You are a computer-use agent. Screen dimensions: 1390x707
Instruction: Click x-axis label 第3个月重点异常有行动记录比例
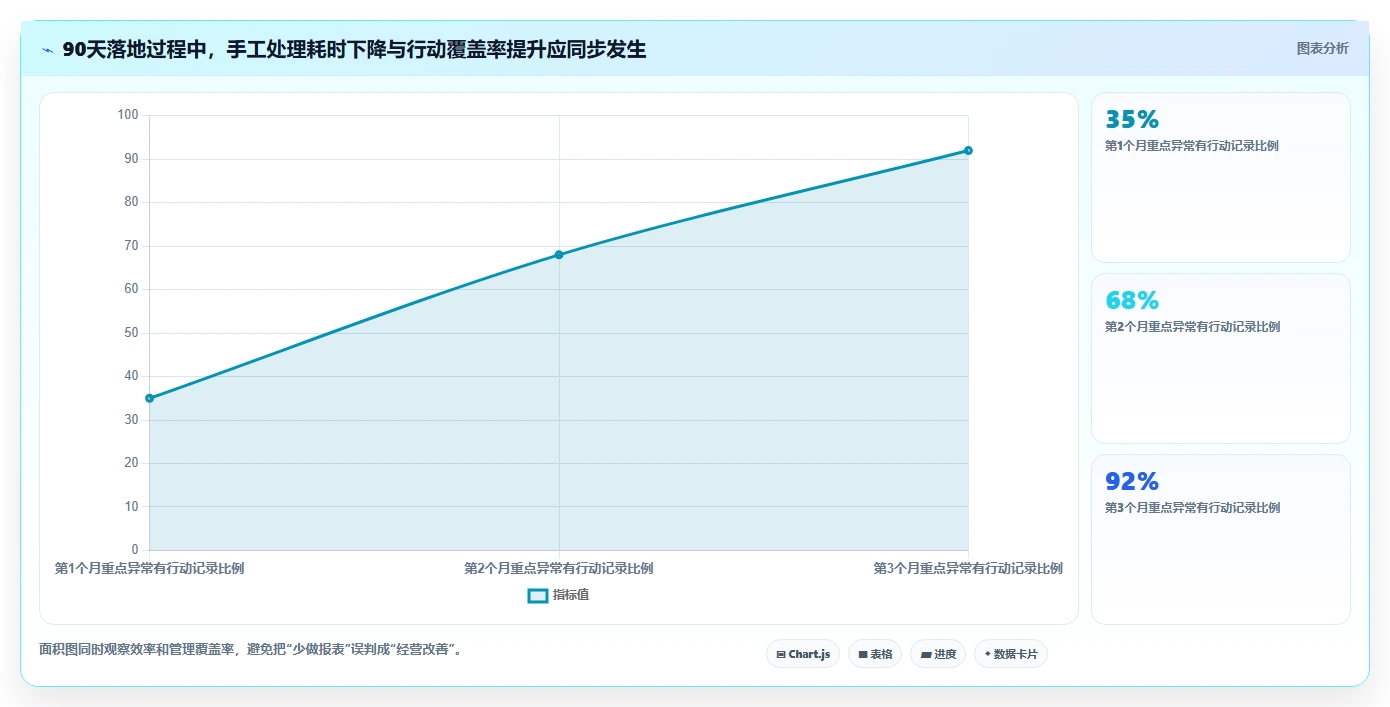coord(968,569)
